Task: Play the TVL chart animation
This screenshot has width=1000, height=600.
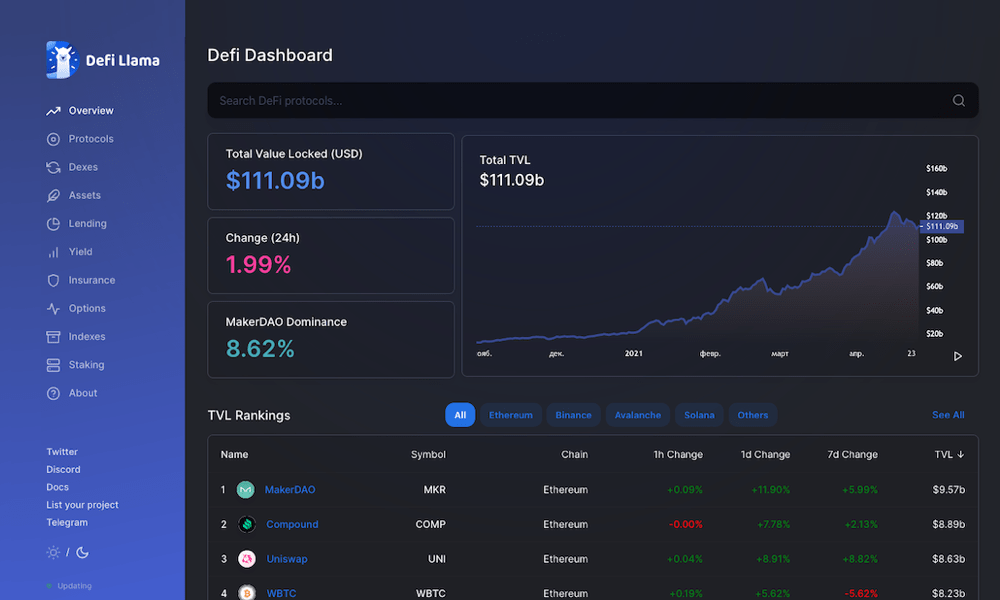Action: coord(957,356)
